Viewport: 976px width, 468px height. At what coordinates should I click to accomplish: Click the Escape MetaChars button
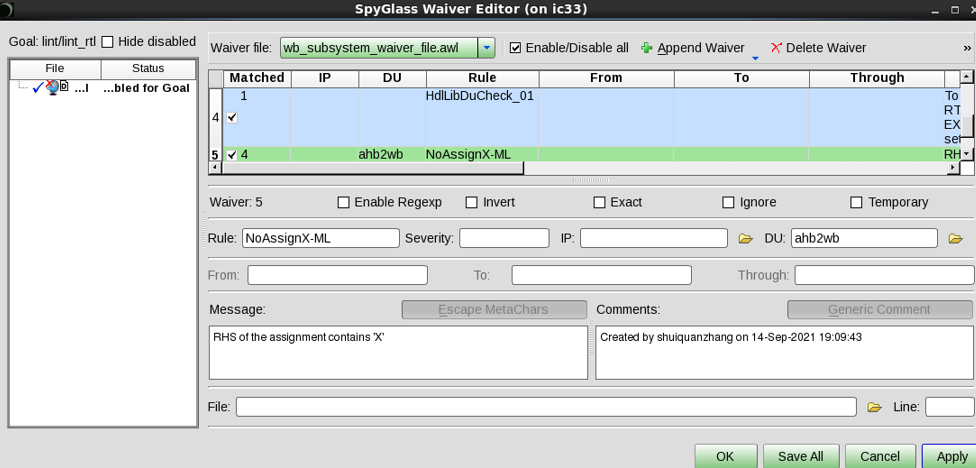pos(494,309)
